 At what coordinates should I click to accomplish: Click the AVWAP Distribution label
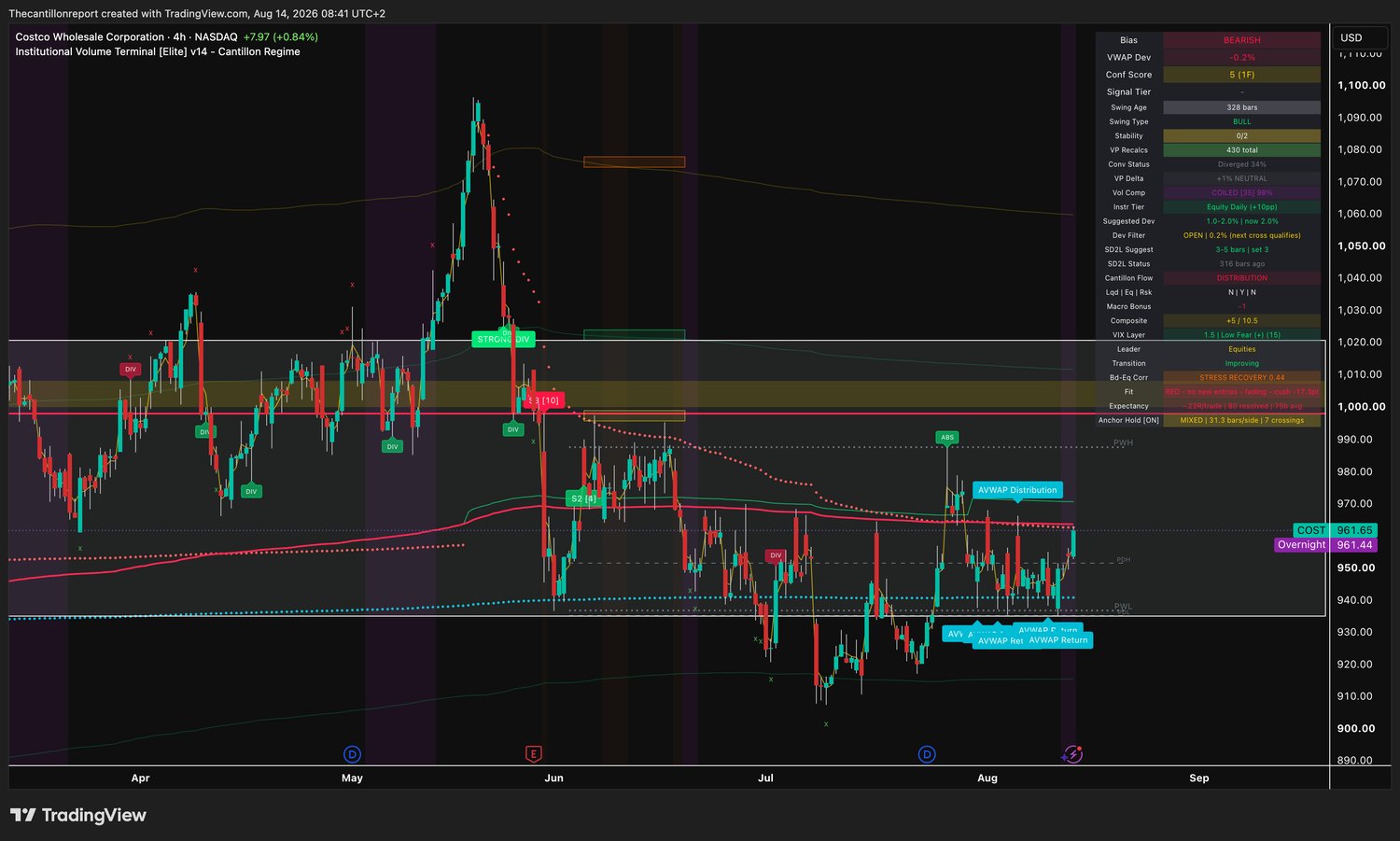pyautogui.click(x=1017, y=490)
